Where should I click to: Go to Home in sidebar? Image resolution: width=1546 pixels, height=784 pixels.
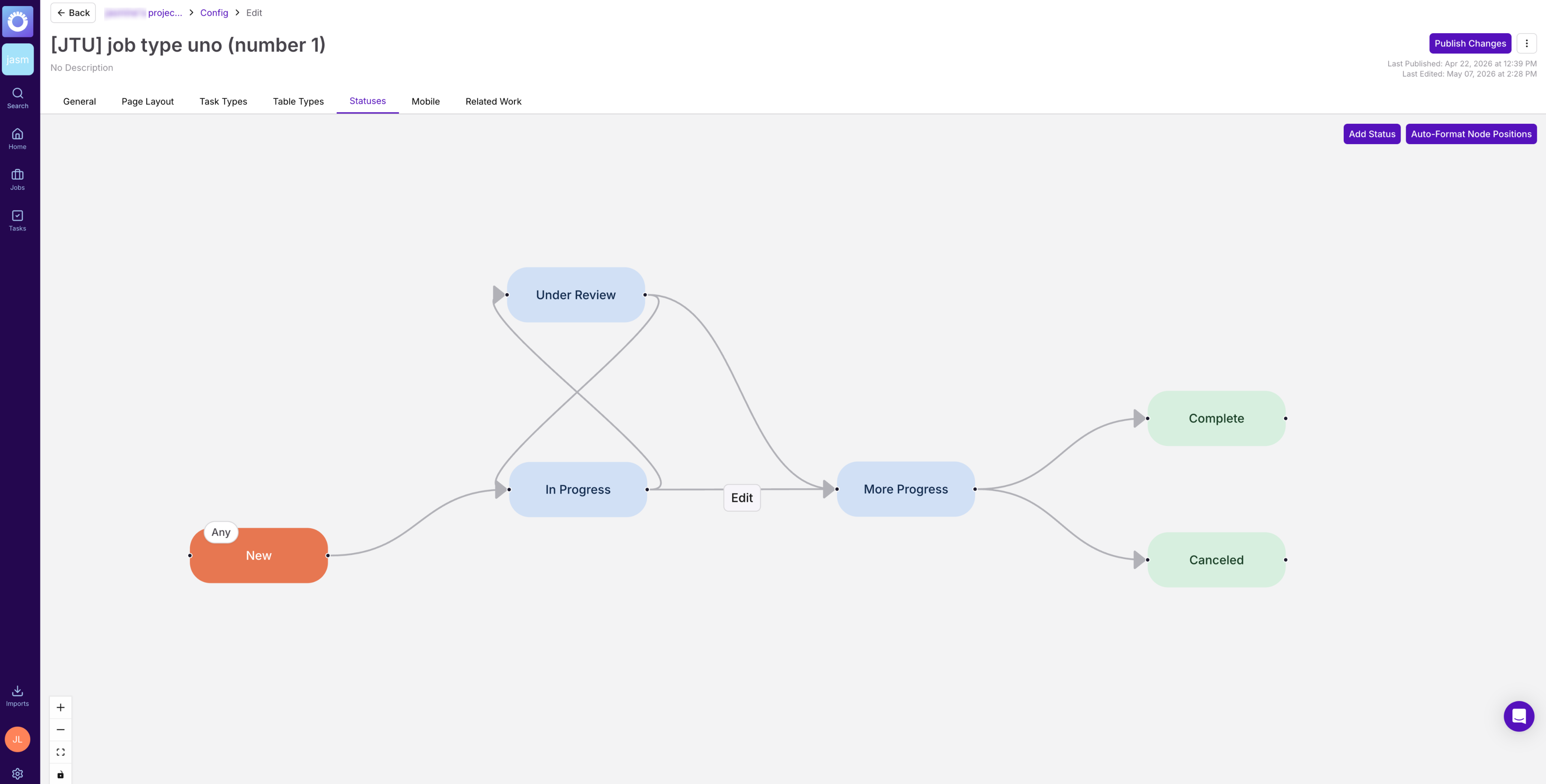point(17,139)
